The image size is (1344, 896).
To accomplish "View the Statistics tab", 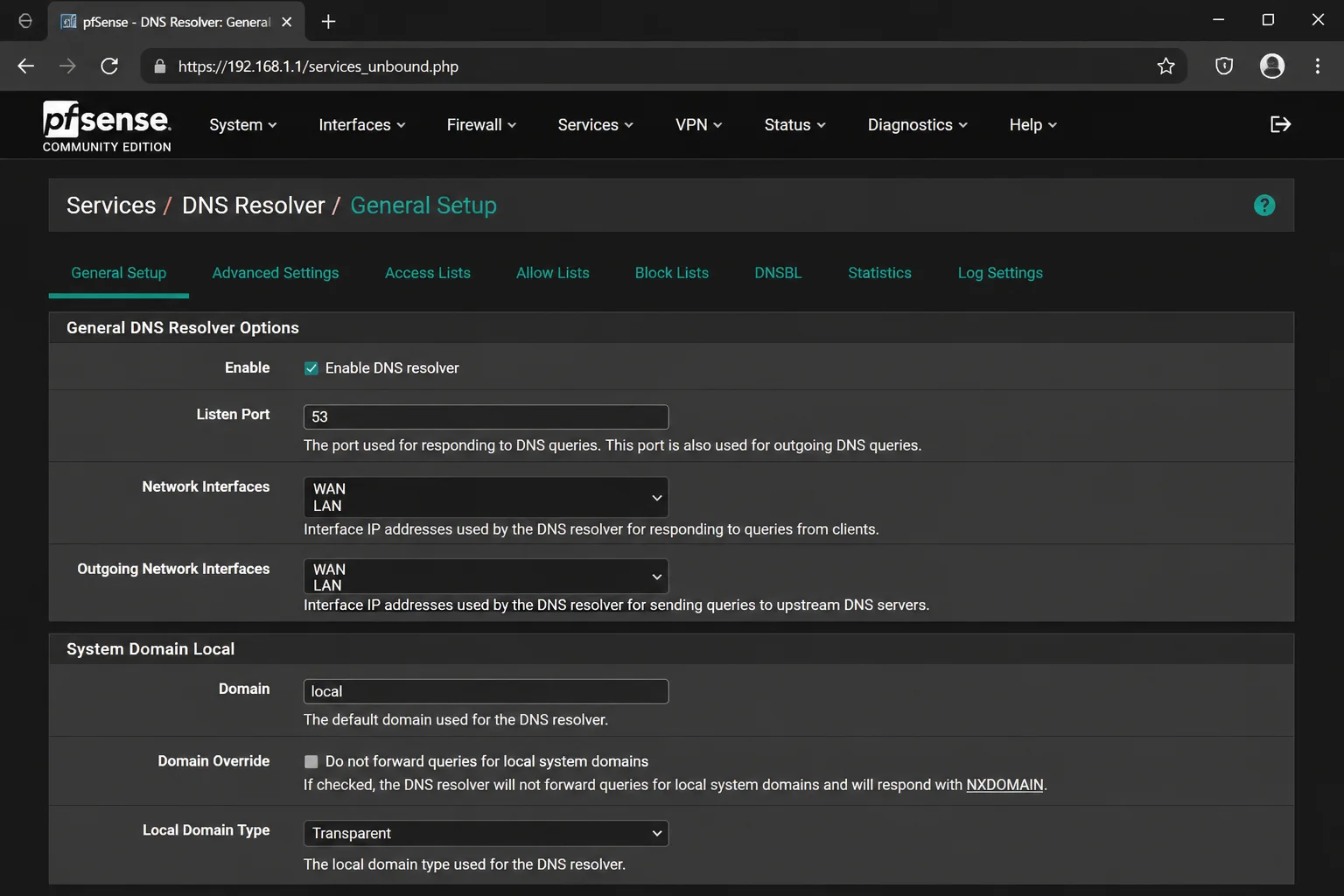I will (879, 273).
